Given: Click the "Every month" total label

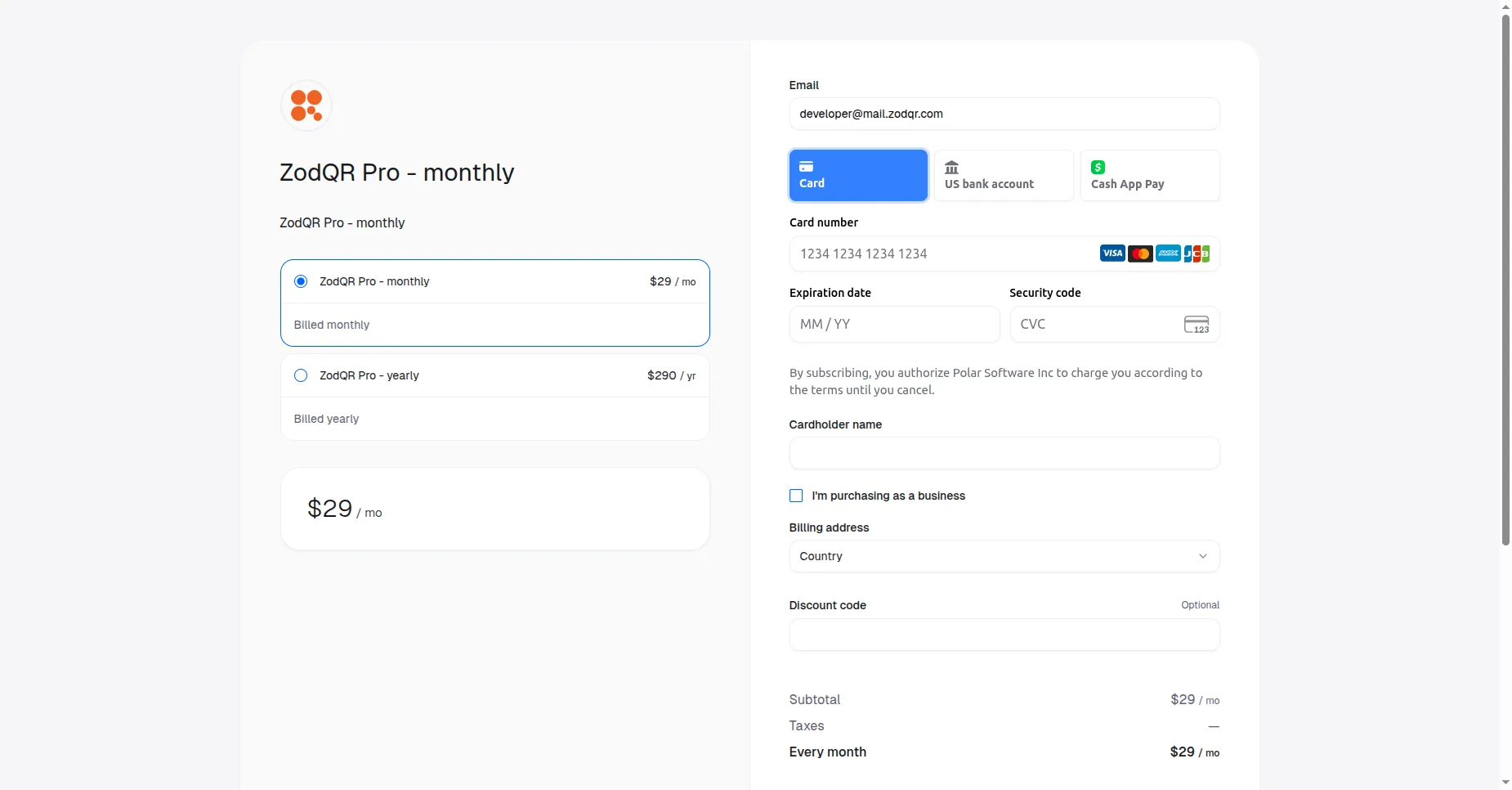Looking at the screenshot, I should 828,752.
